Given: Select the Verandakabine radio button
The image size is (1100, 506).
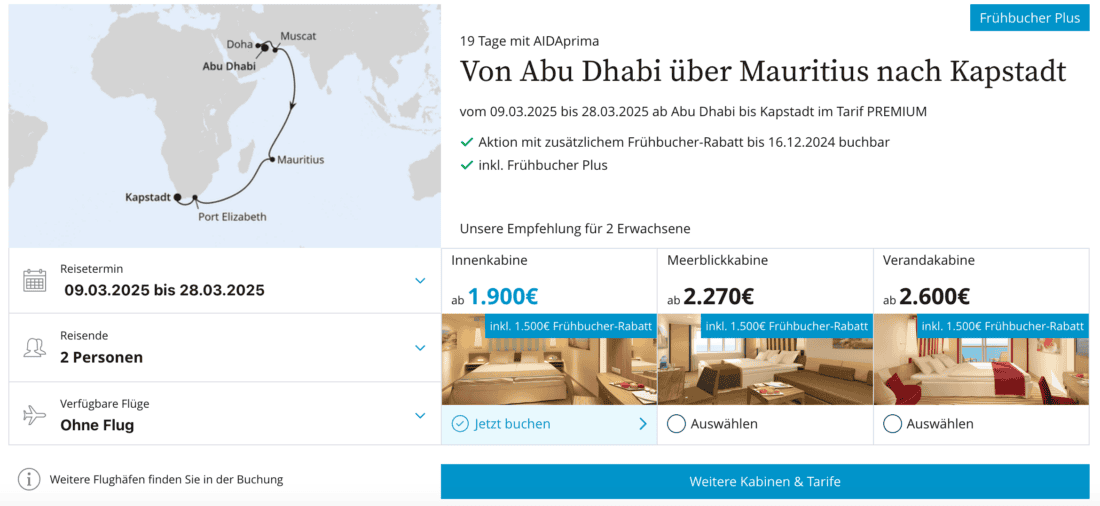Looking at the screenshot, I should (x=892, y=424).
